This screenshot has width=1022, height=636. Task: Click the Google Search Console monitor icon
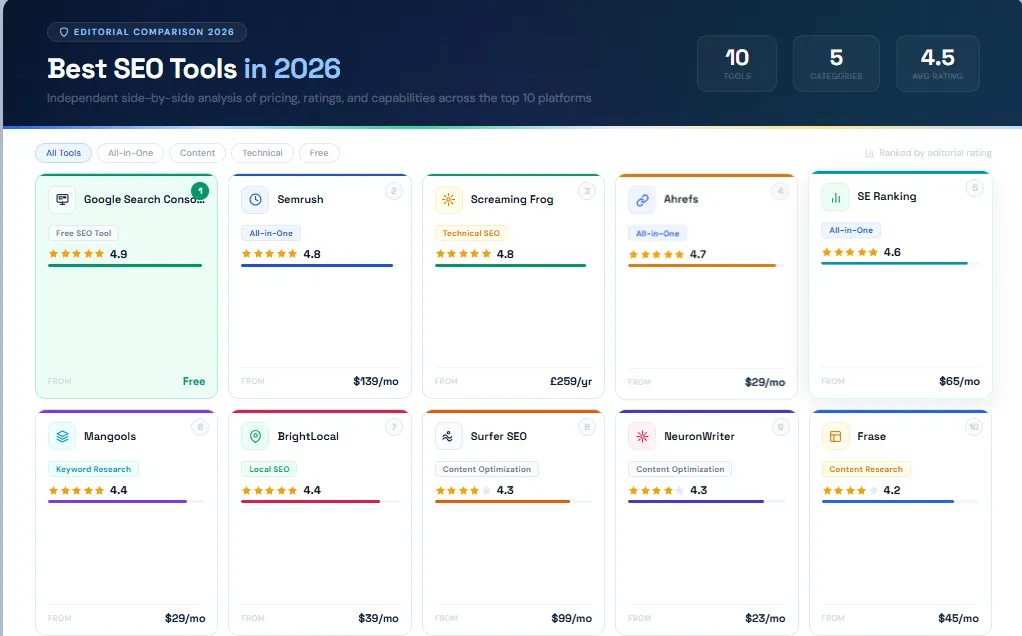(62, 199)
